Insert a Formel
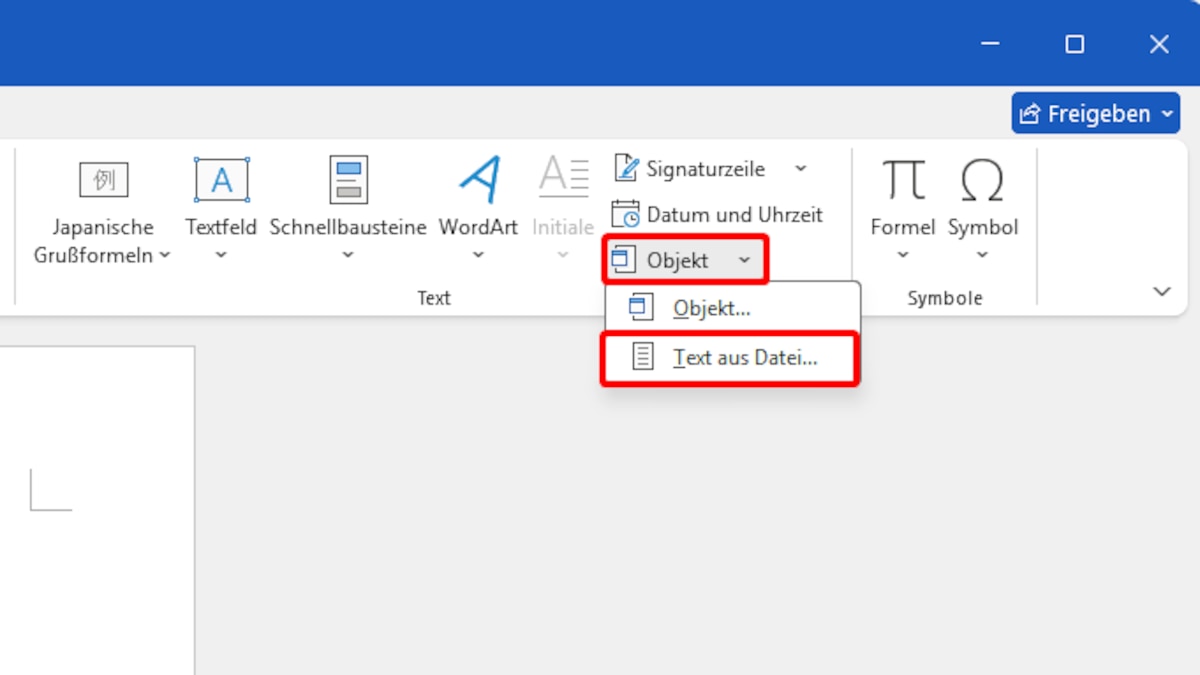1200x675 pixels. (x=901, y=195)
